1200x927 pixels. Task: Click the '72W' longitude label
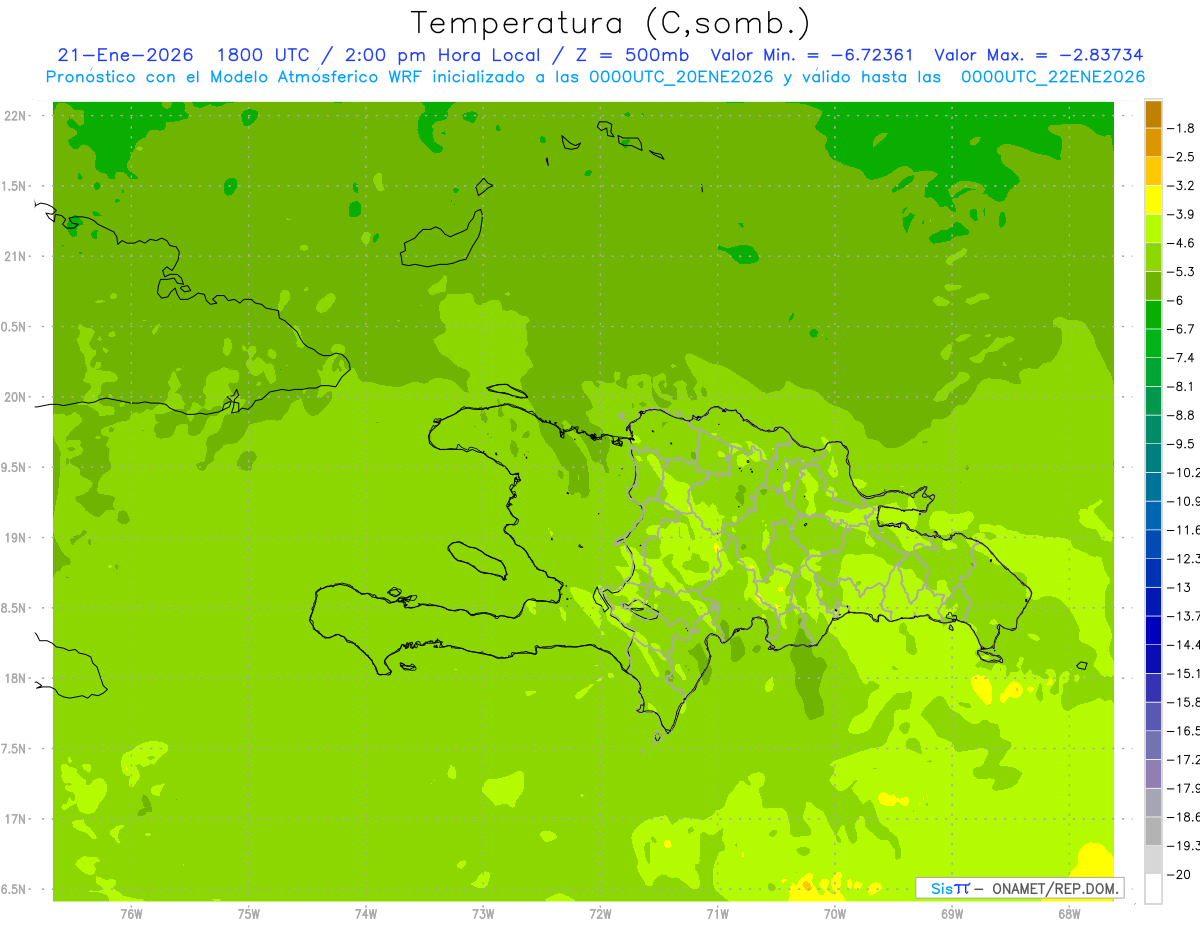(600, 913)
